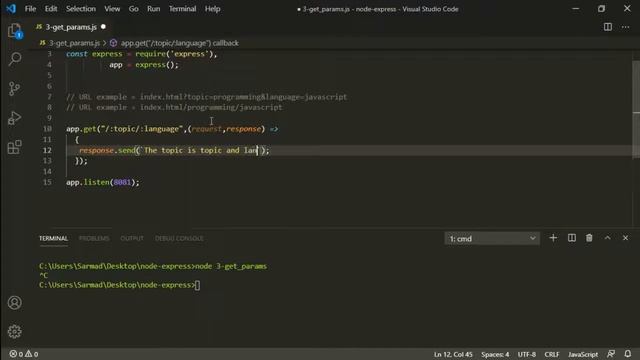Close the terminal panel

point(625,238)
